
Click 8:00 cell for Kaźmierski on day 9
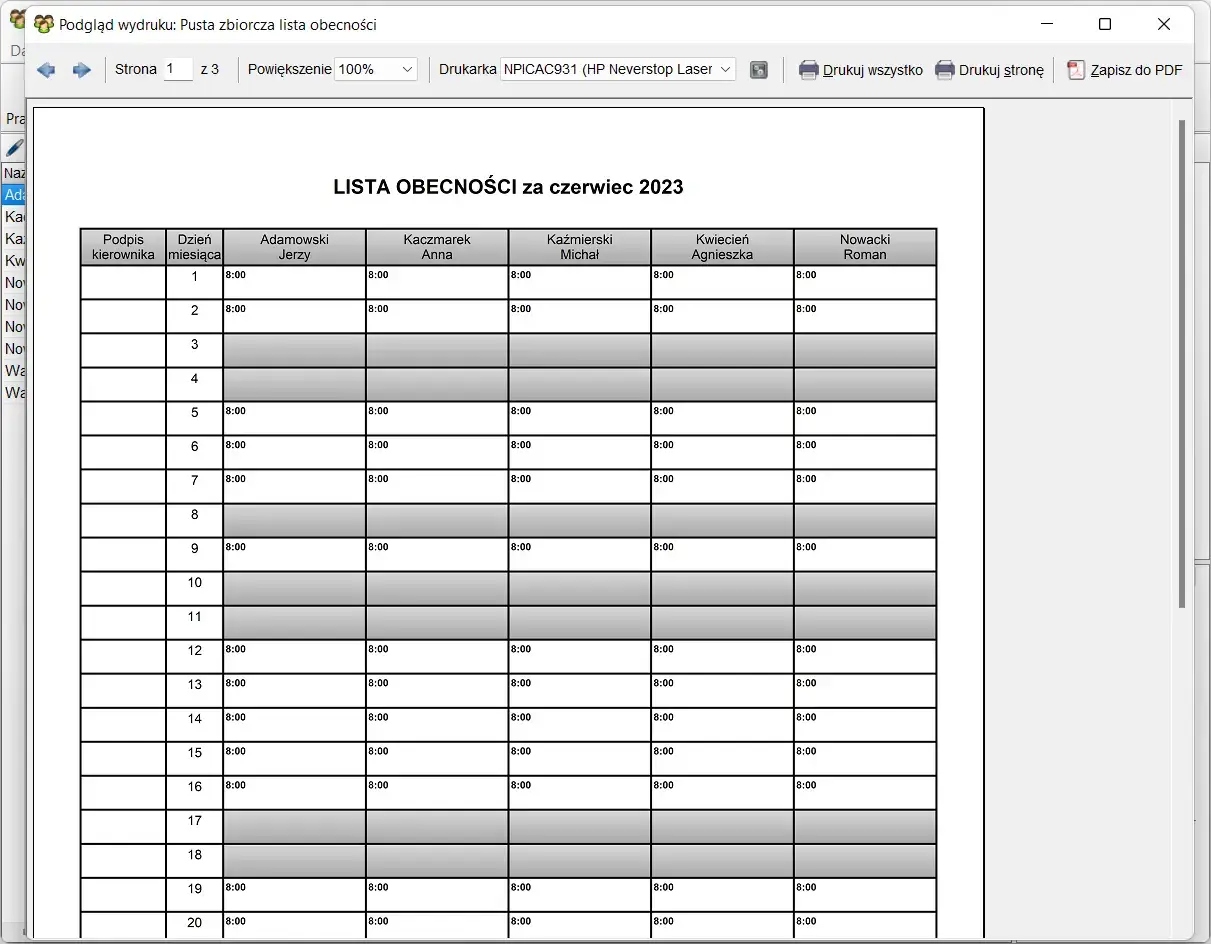(x=580, y=554)
